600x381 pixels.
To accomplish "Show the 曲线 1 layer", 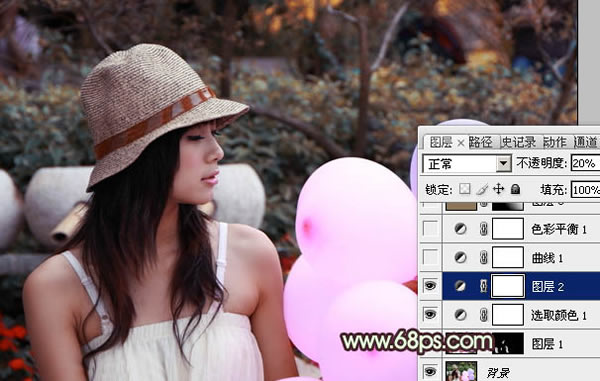I will 430,257.
